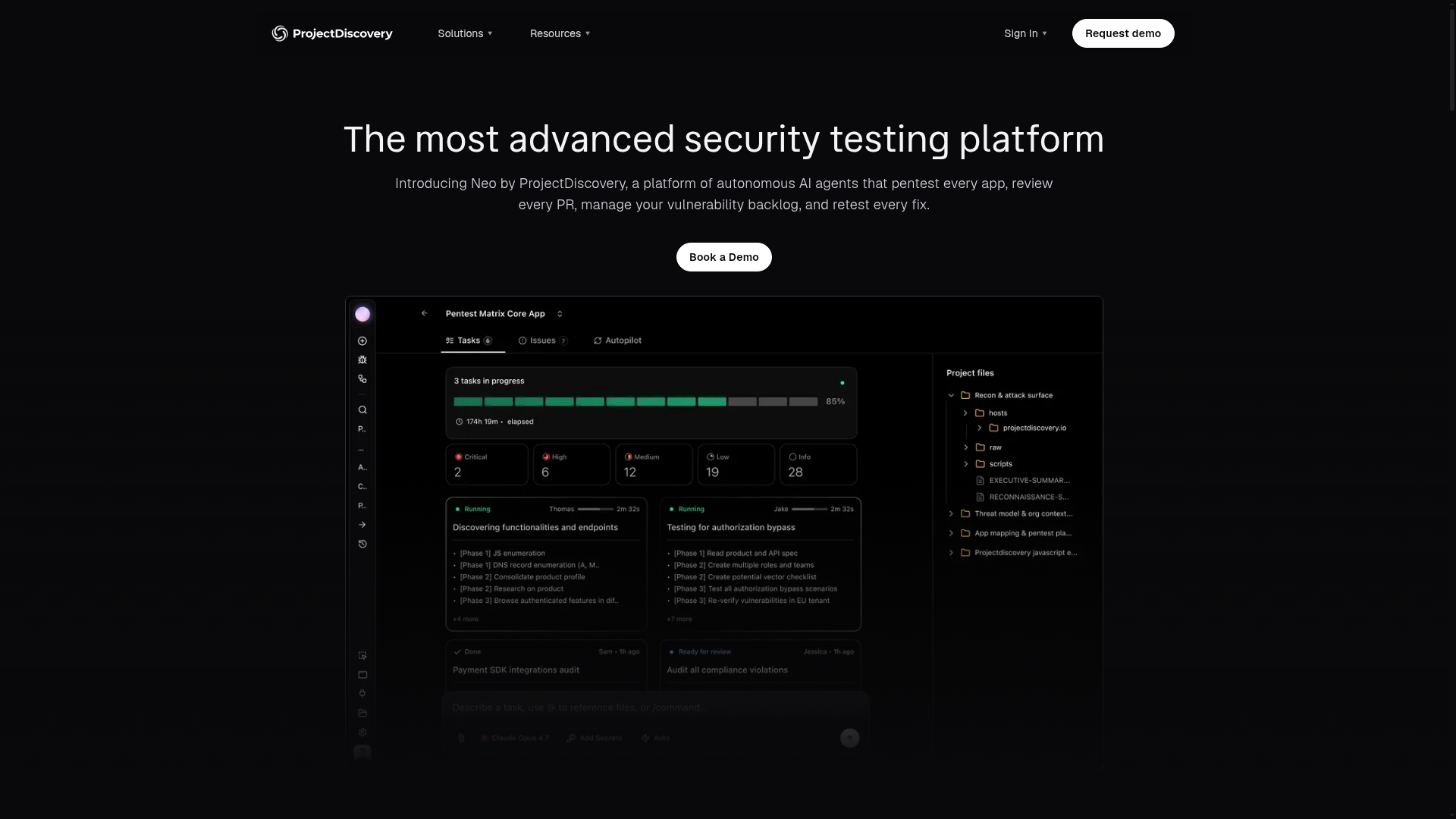Click Thomas task progress bar
This screenshot has width=1456, height=819.
(595, 509)
